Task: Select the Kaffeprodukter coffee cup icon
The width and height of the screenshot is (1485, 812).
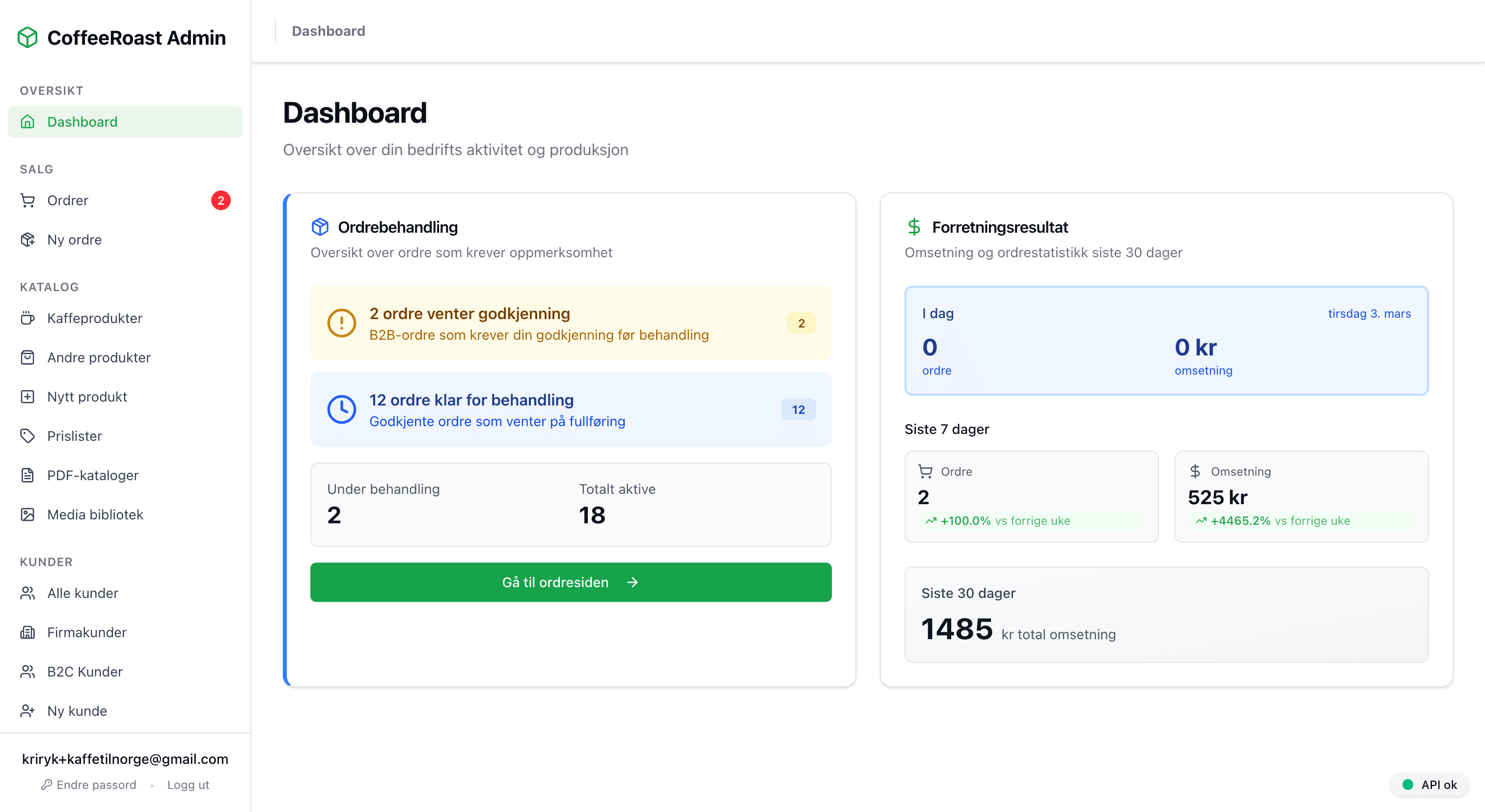Action: click(x=28, y=318)
